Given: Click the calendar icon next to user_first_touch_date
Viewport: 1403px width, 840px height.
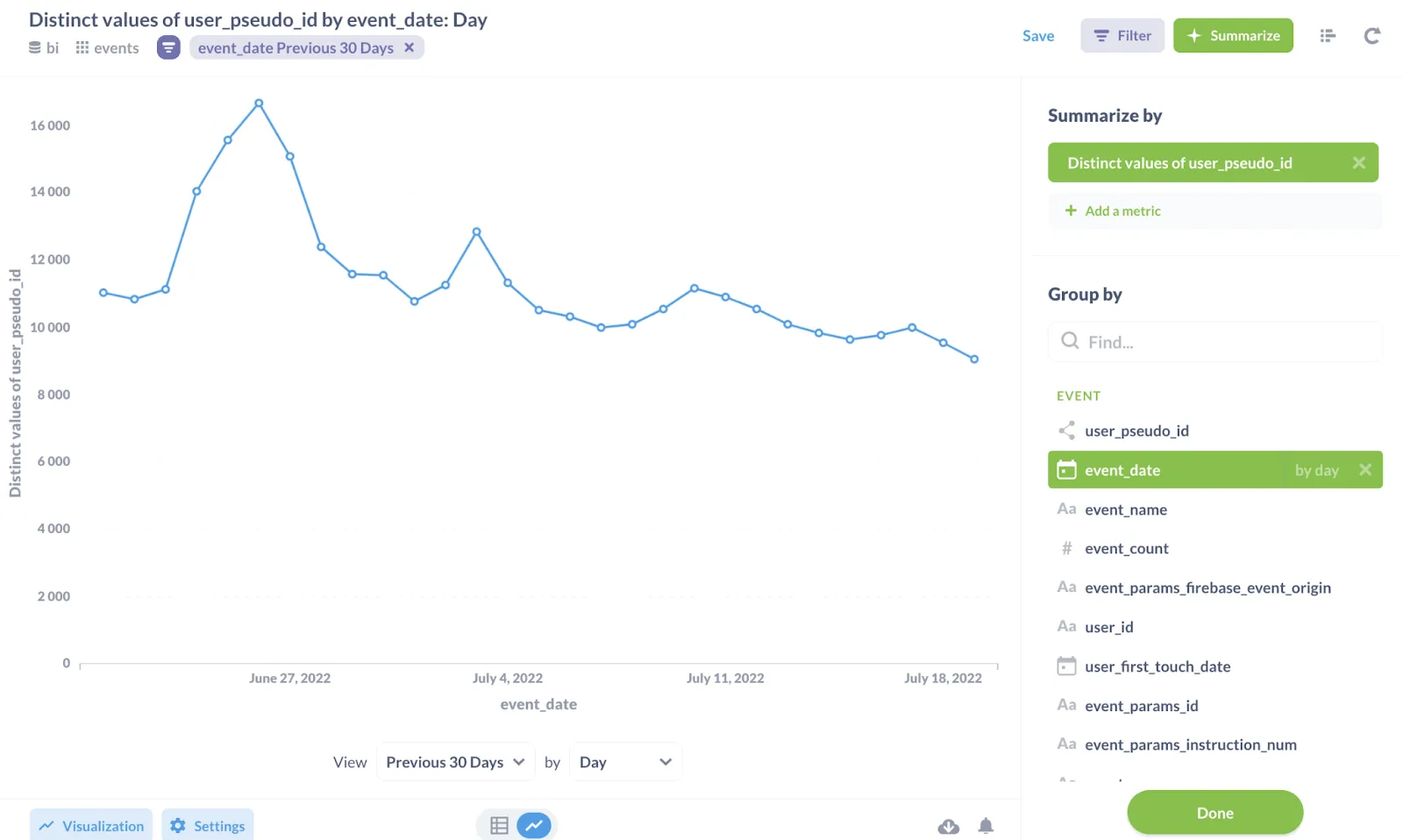Looking at the screenshot, I should (x=1066, y=666).
